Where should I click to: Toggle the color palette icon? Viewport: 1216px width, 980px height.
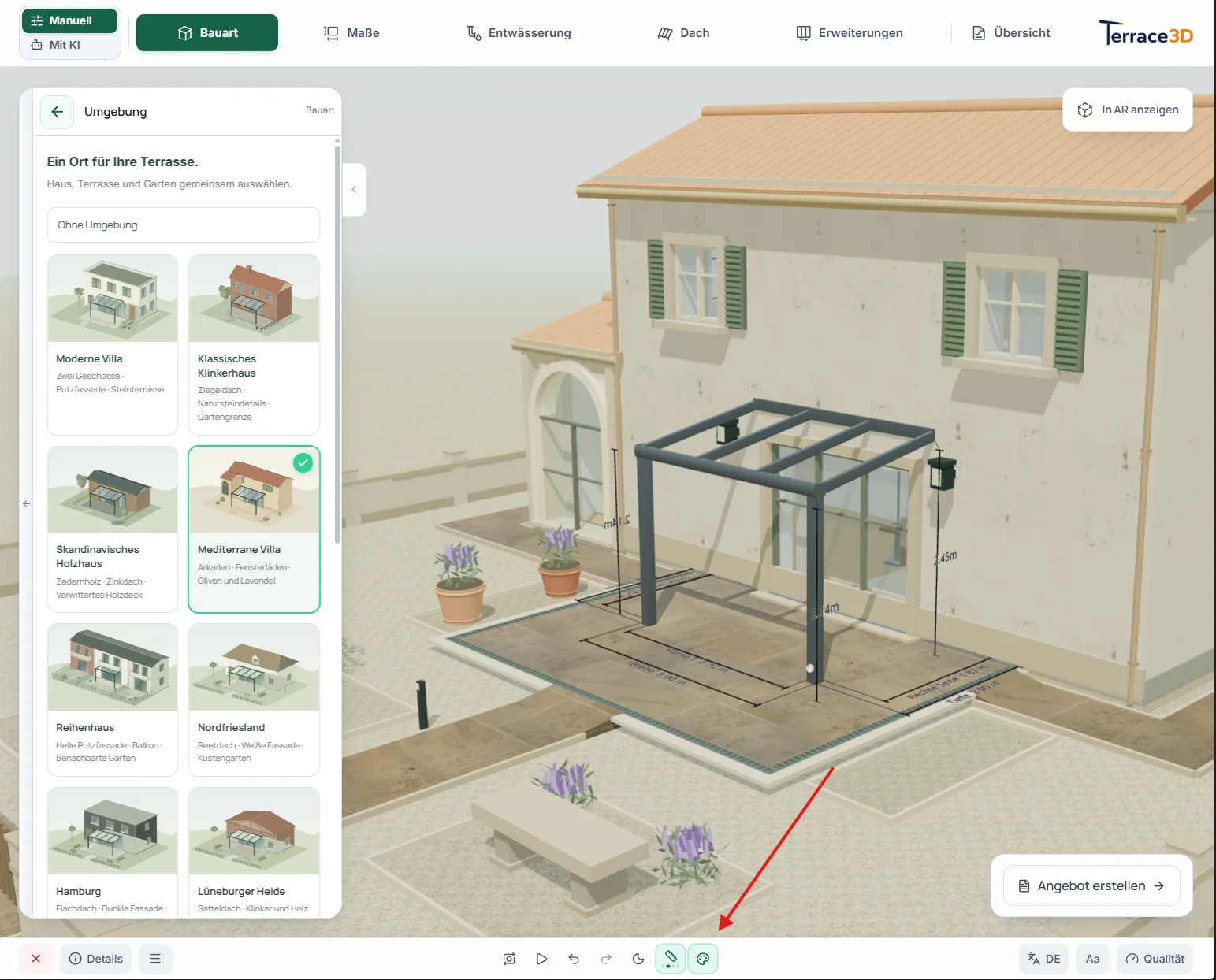point(703,959)
